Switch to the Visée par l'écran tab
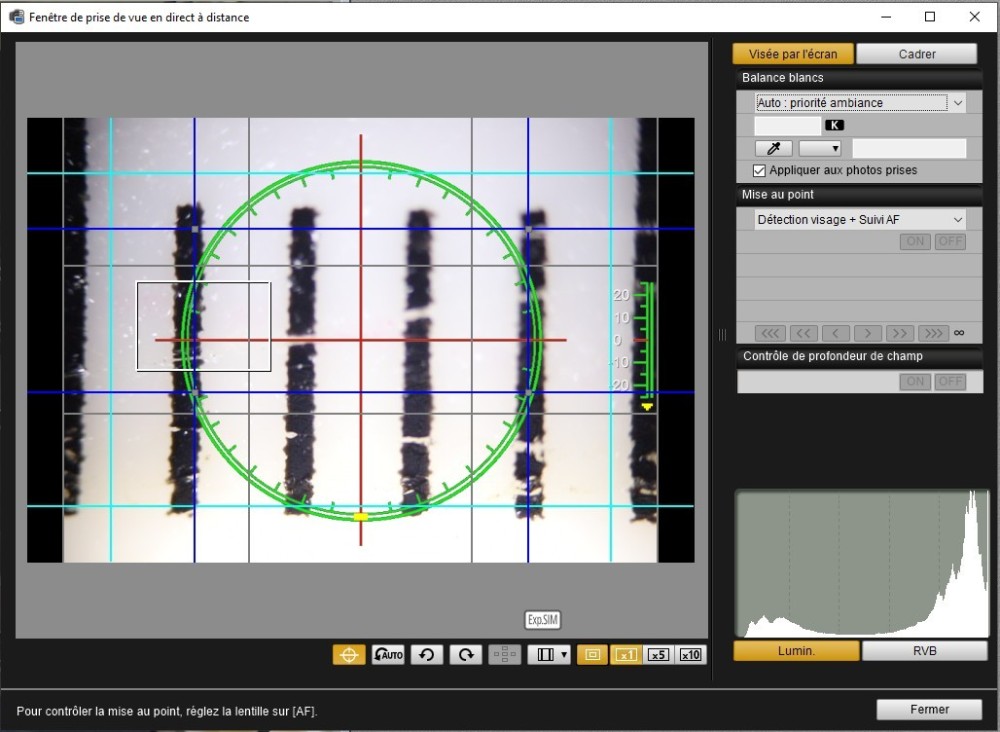 pos(793,54)
